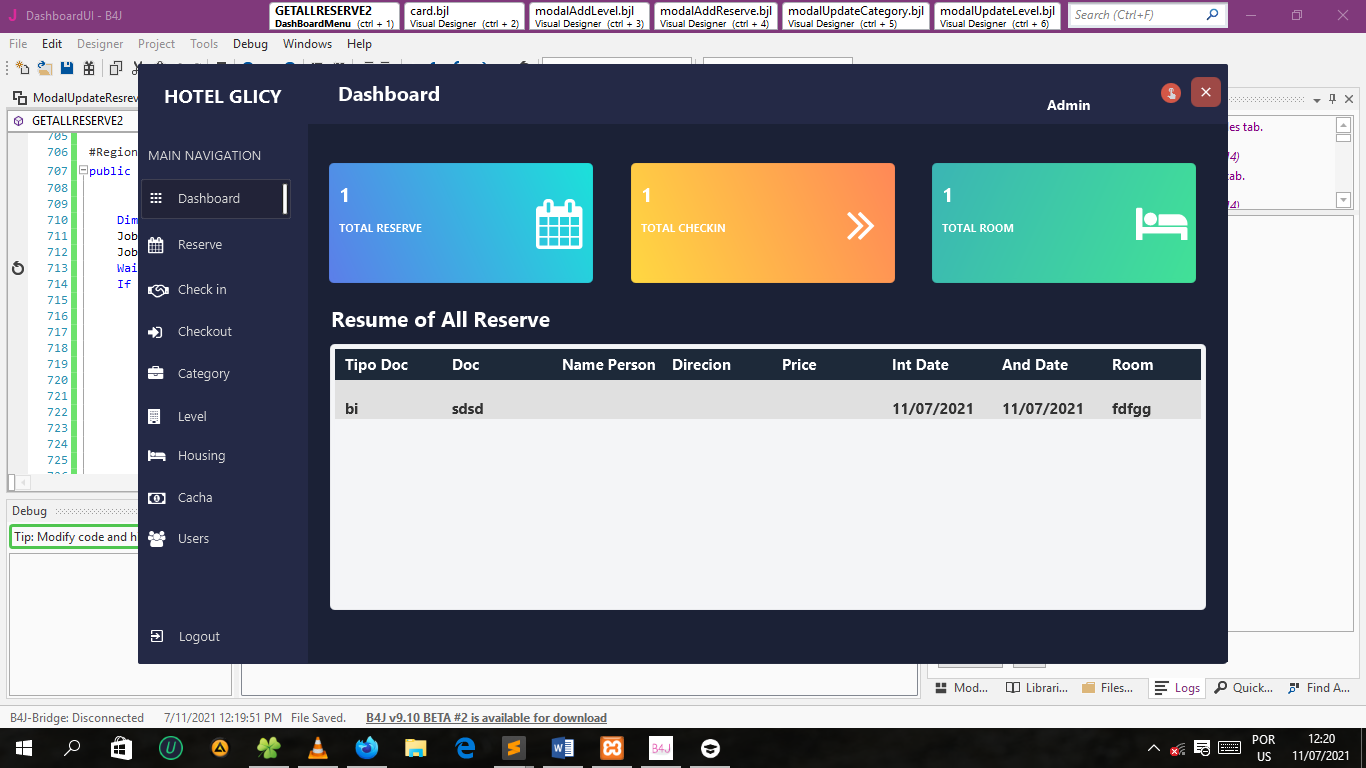Open XAMPP from the taskbar
The height and width of the screenshot is (768, 1366).
click(612, 748)
